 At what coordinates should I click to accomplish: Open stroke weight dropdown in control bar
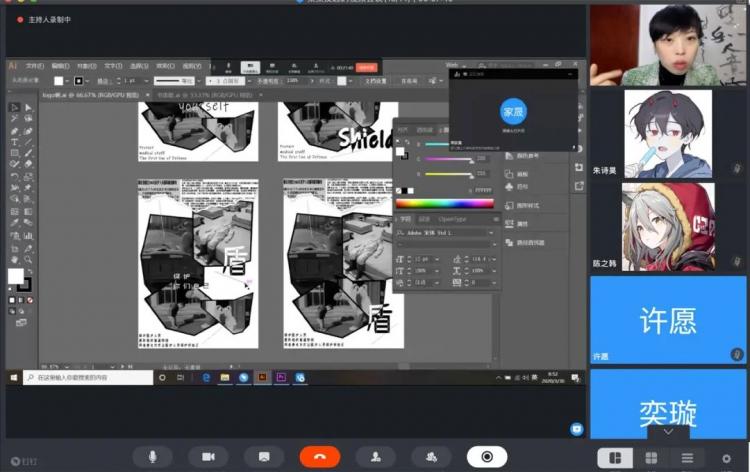(x=146, y=81)
